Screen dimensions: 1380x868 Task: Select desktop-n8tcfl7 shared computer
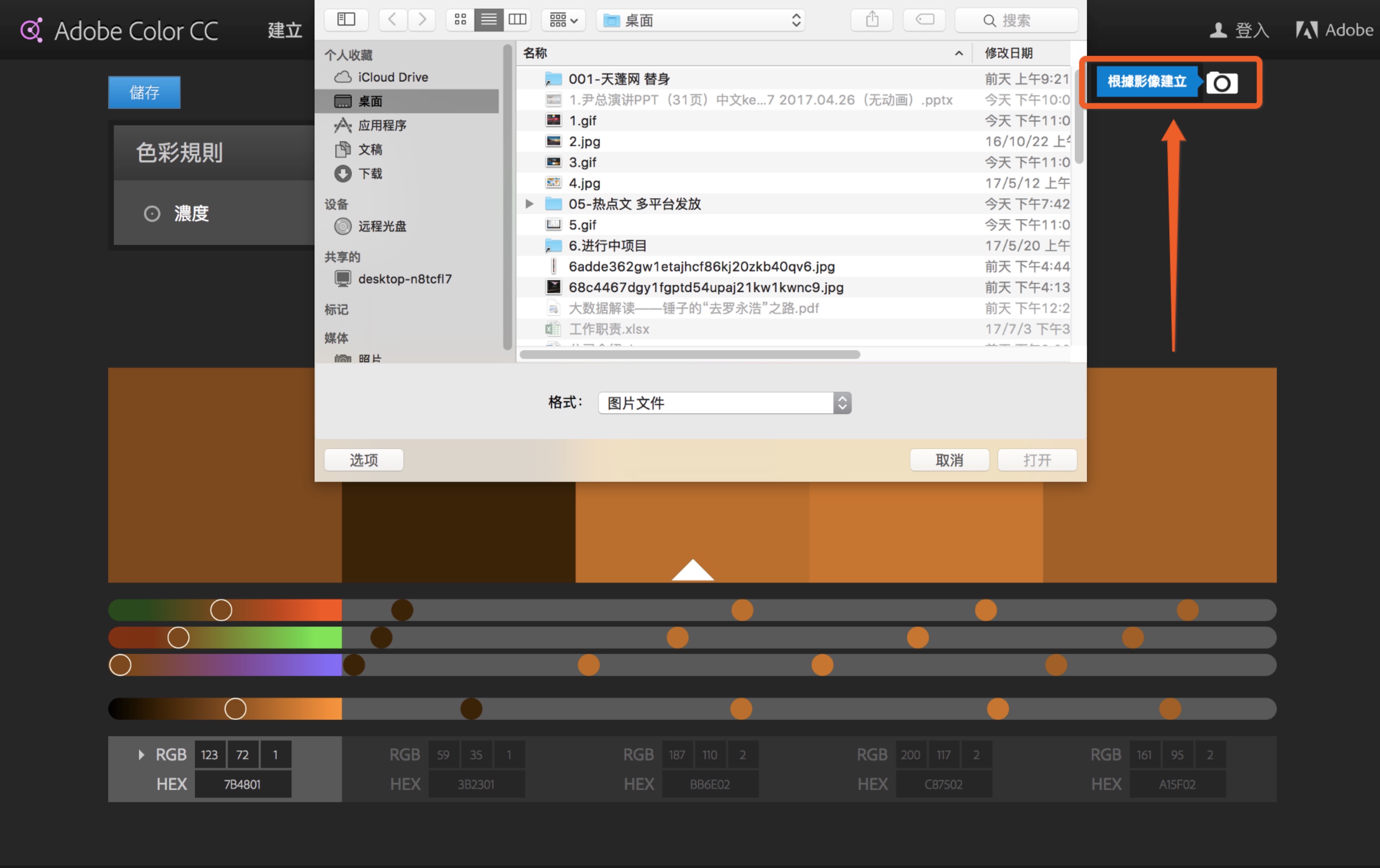click(407, 279)
